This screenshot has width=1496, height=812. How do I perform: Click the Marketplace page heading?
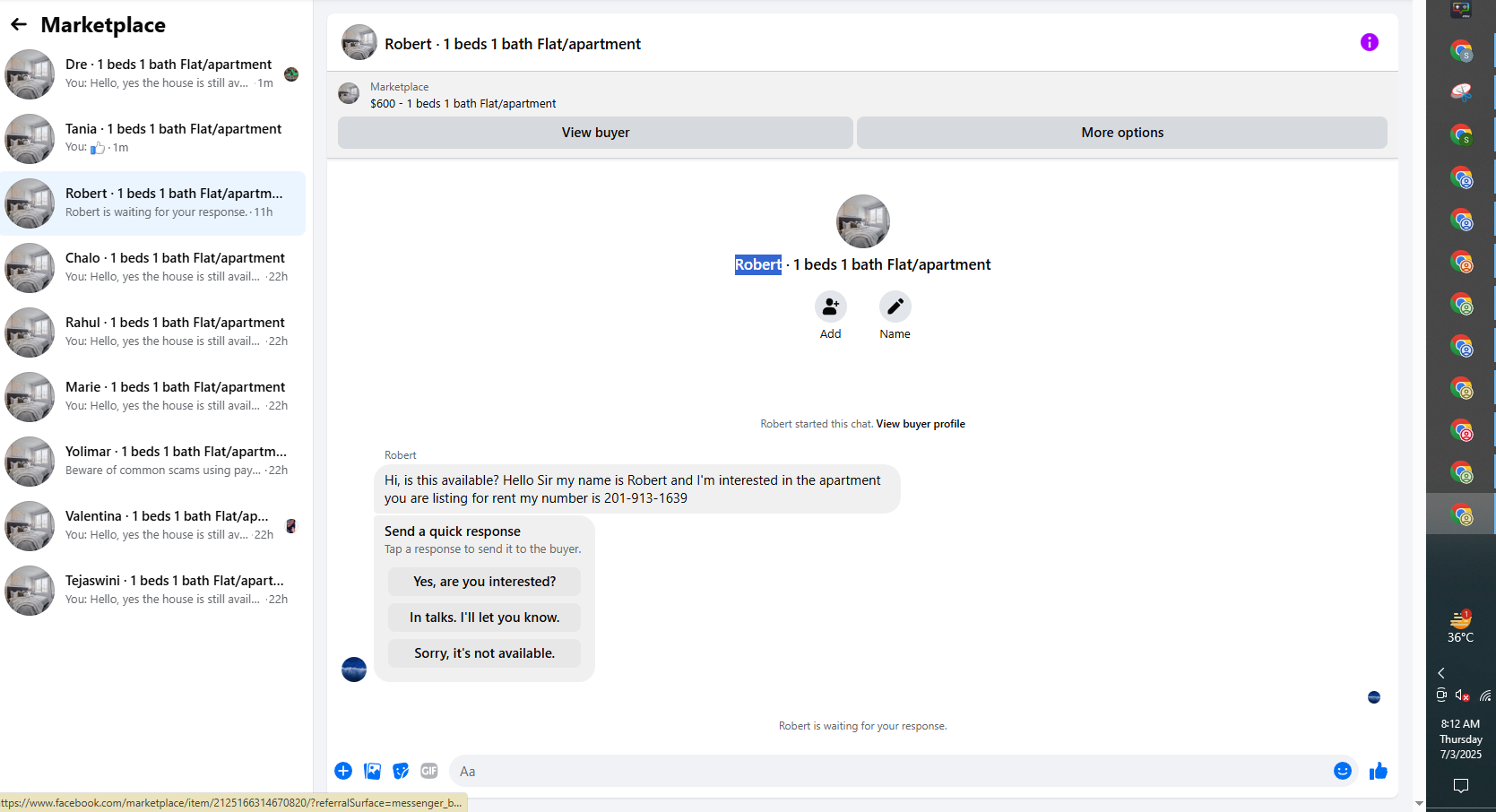click(103, 25)
